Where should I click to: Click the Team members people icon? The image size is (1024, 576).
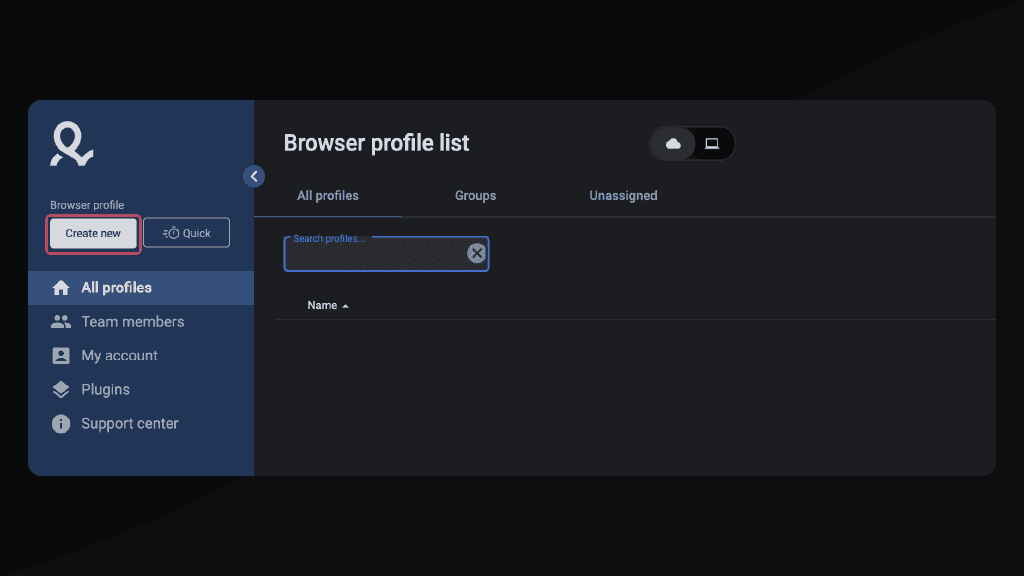click(60, 321)
